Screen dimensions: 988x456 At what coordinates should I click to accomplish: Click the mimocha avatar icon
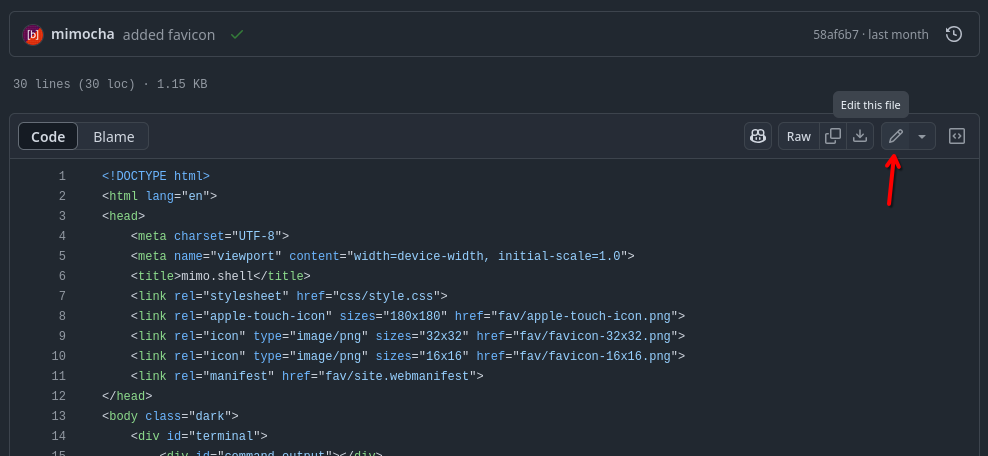33,35
